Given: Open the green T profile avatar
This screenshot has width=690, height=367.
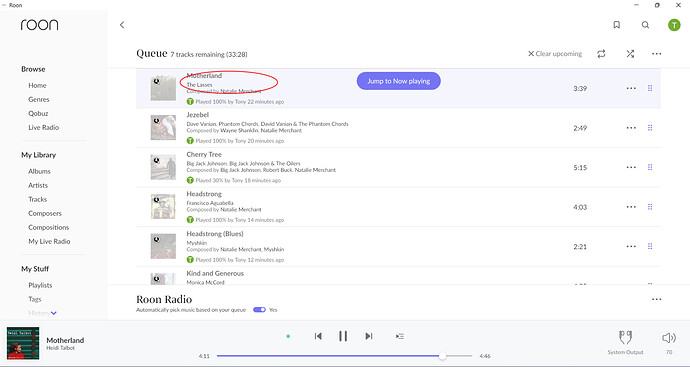Looking at the screenshot, I should [x=674, y=25].
